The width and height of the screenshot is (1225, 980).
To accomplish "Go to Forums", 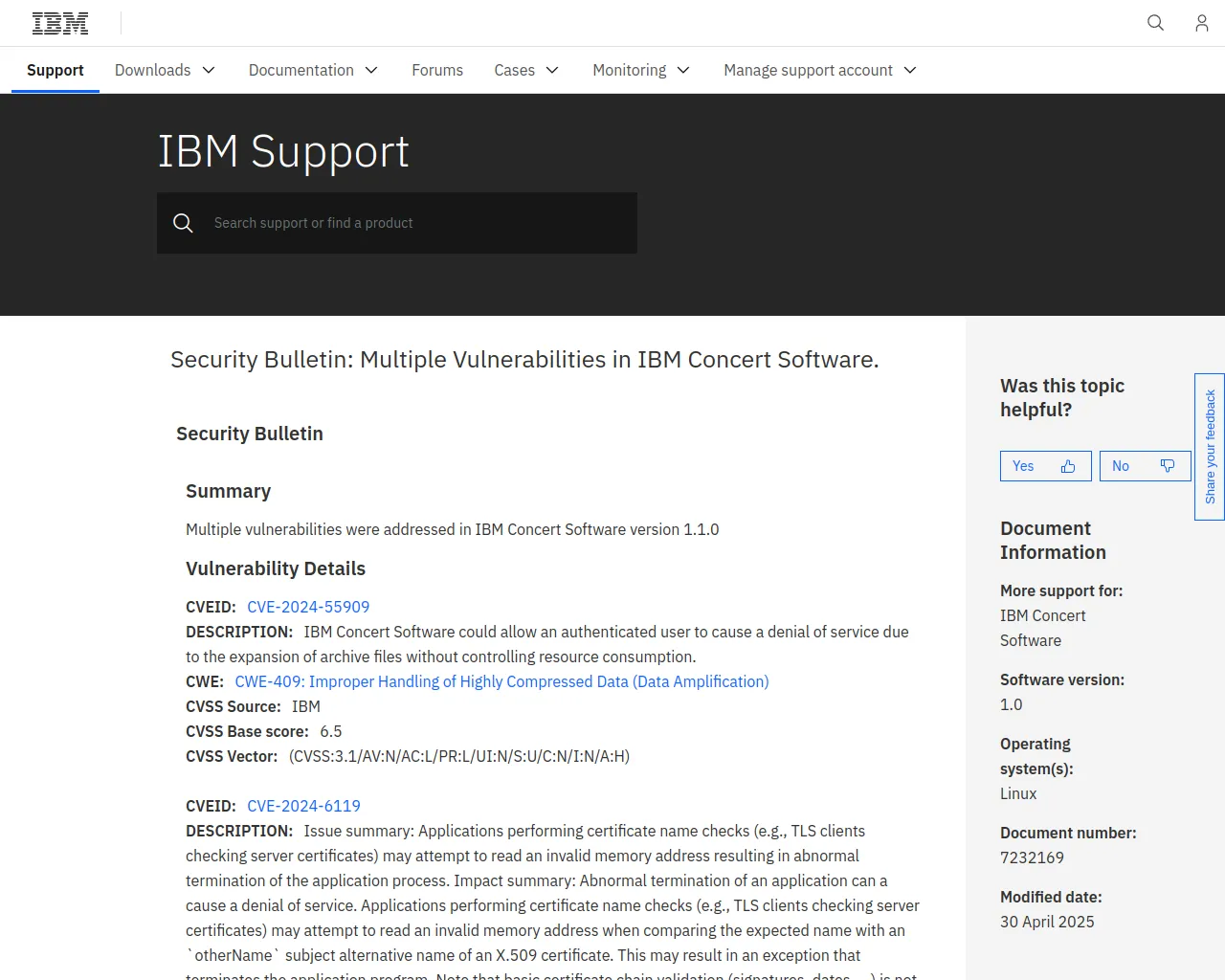I will (437, 70).
